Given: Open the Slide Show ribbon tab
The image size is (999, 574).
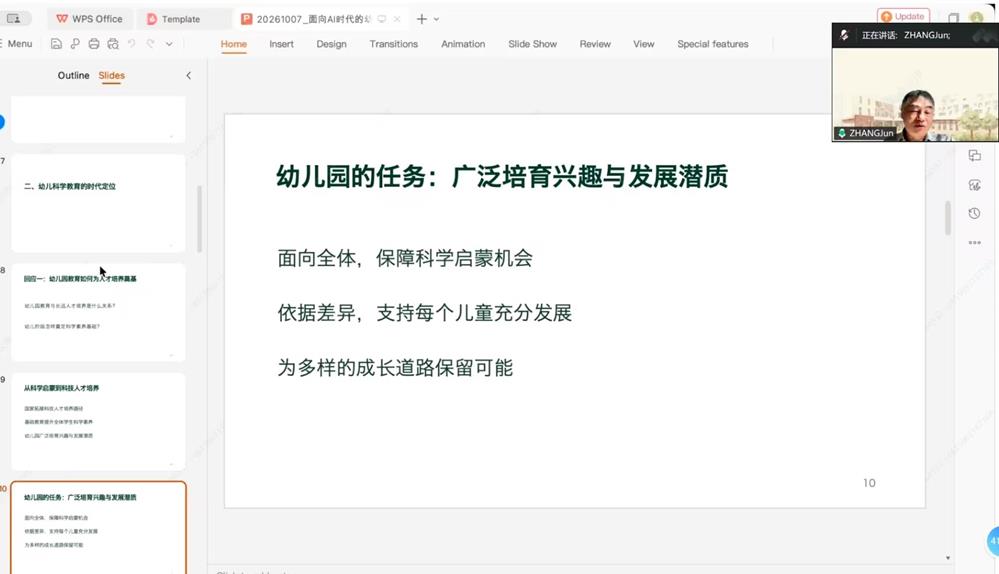Looking at the screenshot, I should coord(533,44).
